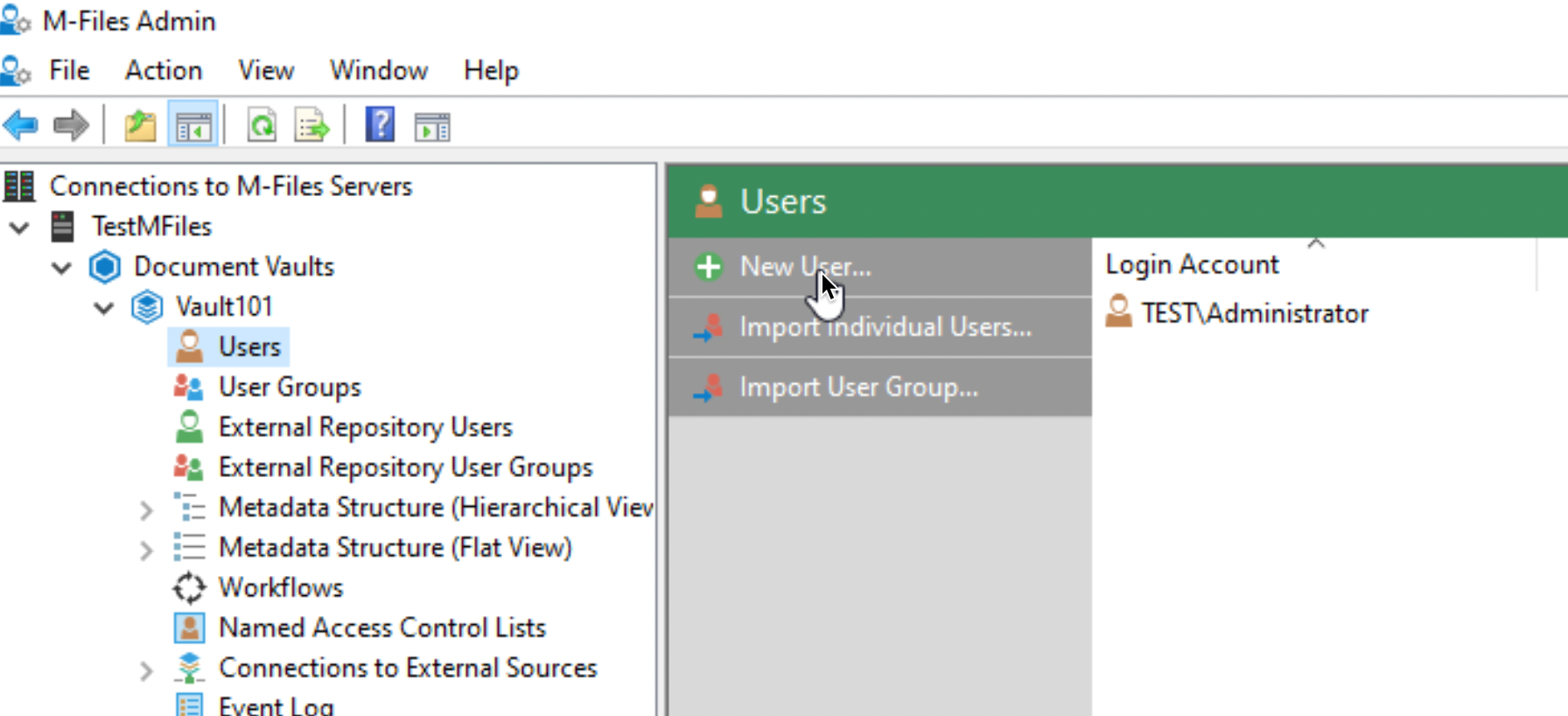Expand Metadata Structure (Flat View)
The width and height of the screenshot is (1568, 716).
tap(146, 550)
